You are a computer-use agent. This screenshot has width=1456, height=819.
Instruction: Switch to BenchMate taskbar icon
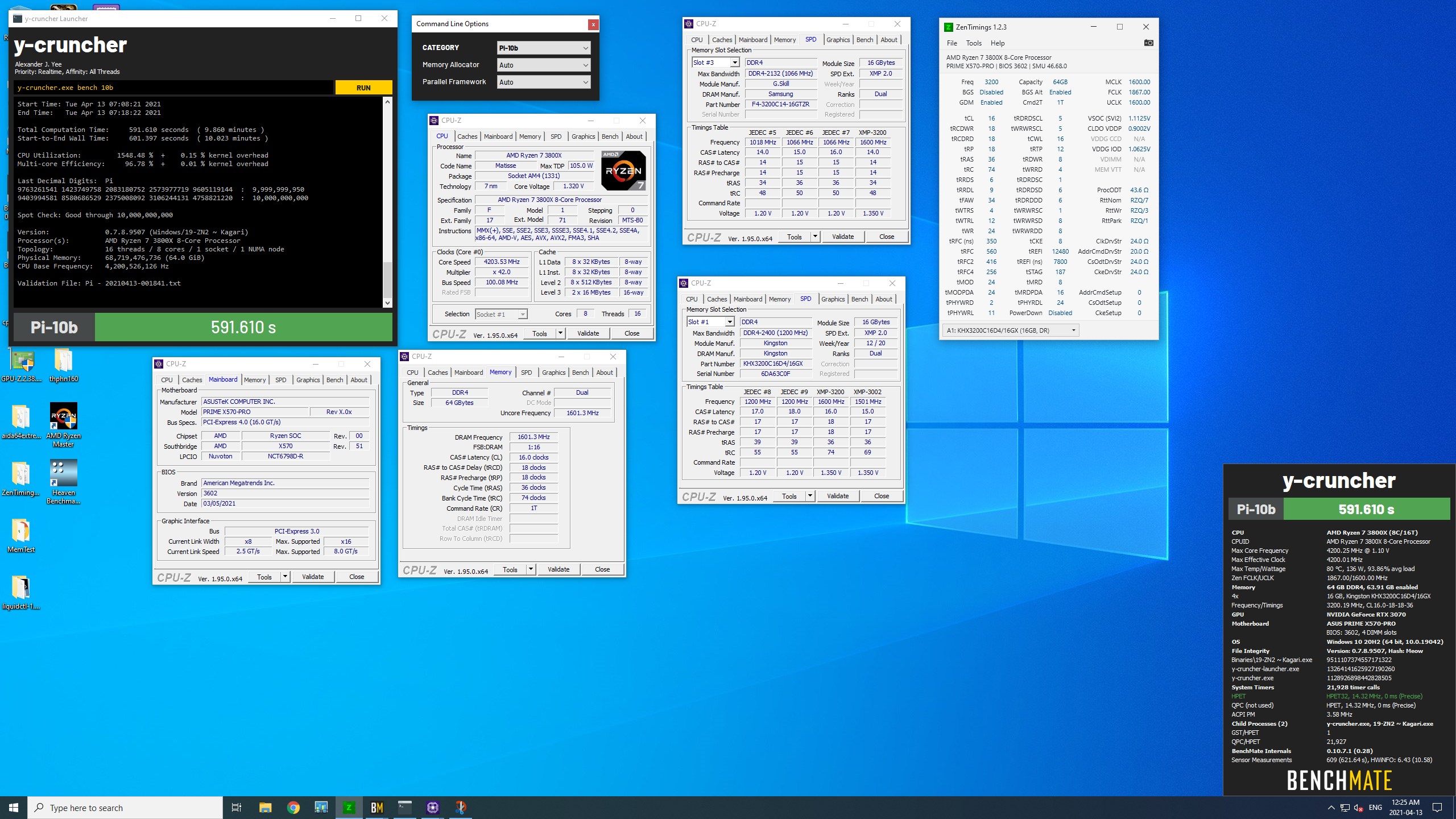(x=377, y=808)
